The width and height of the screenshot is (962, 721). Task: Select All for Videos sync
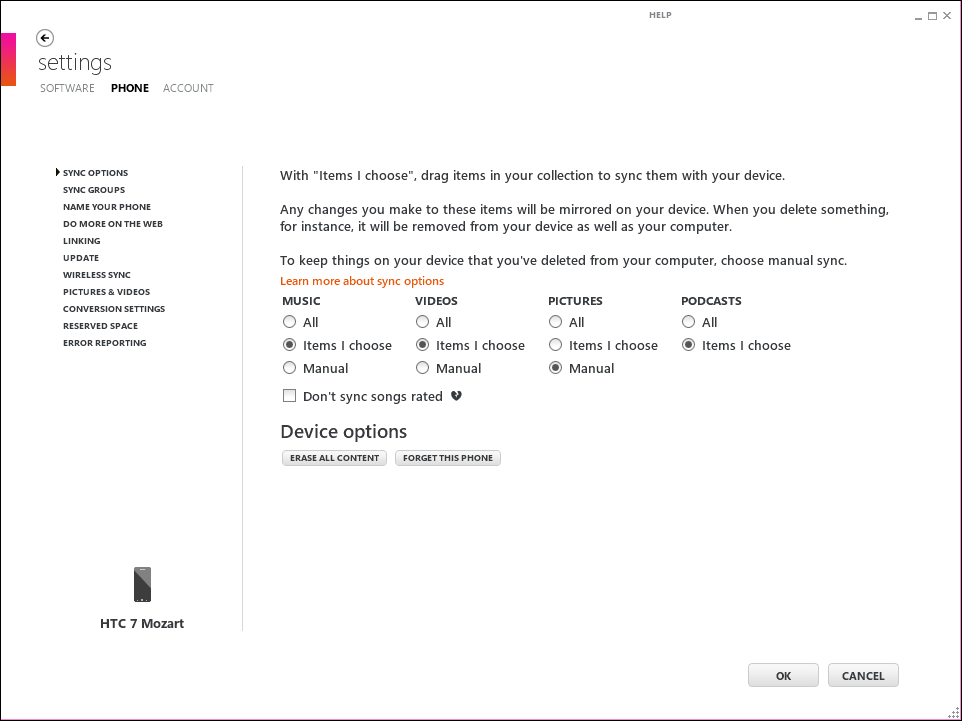point(422,322)
